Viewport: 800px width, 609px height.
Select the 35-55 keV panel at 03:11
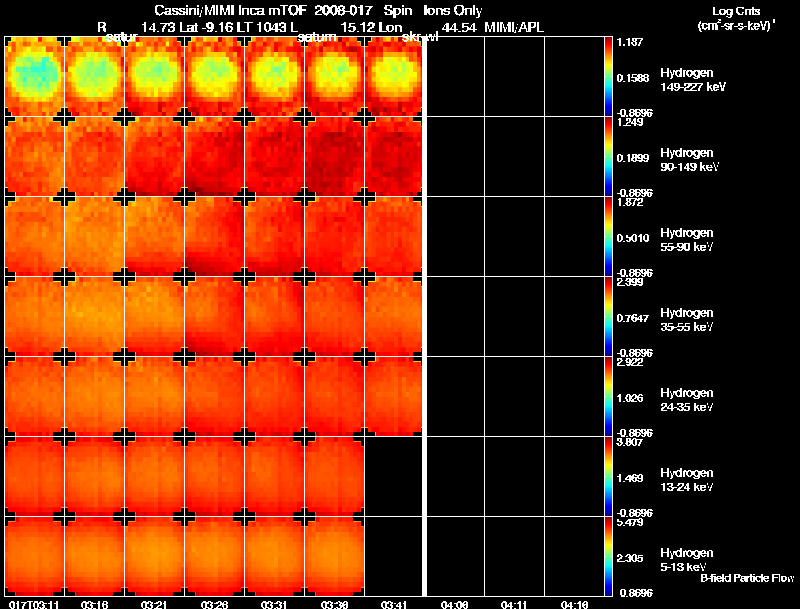click(x=35, y=317)
